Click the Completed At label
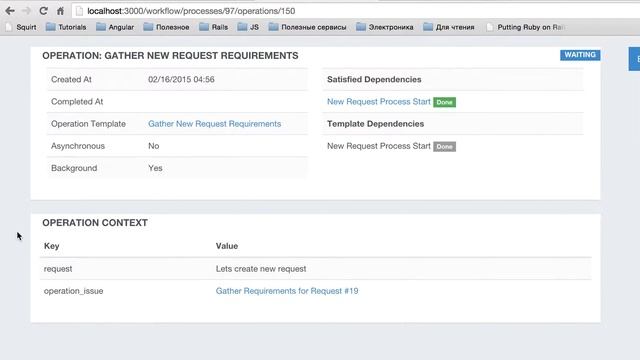This screenshot has width=640, height=360. tap(77, 102)
